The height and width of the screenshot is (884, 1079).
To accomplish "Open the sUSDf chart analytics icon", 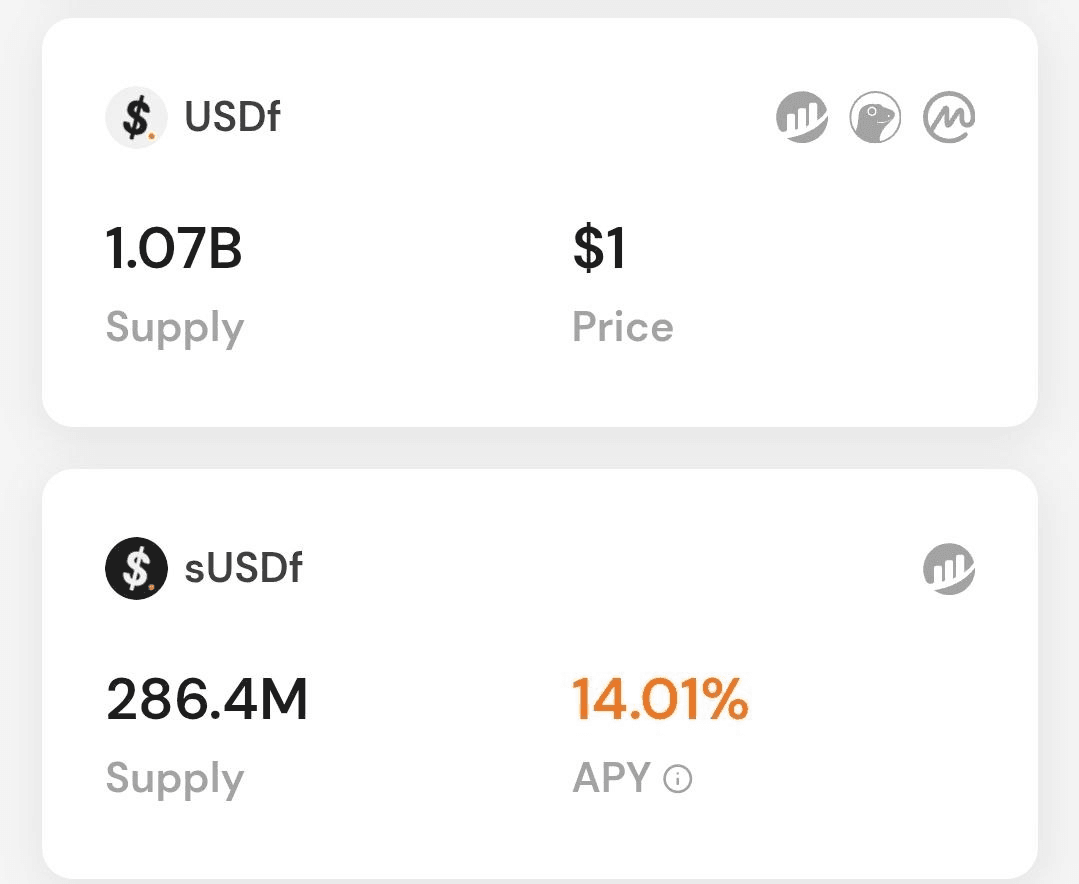I will [949, 568].
